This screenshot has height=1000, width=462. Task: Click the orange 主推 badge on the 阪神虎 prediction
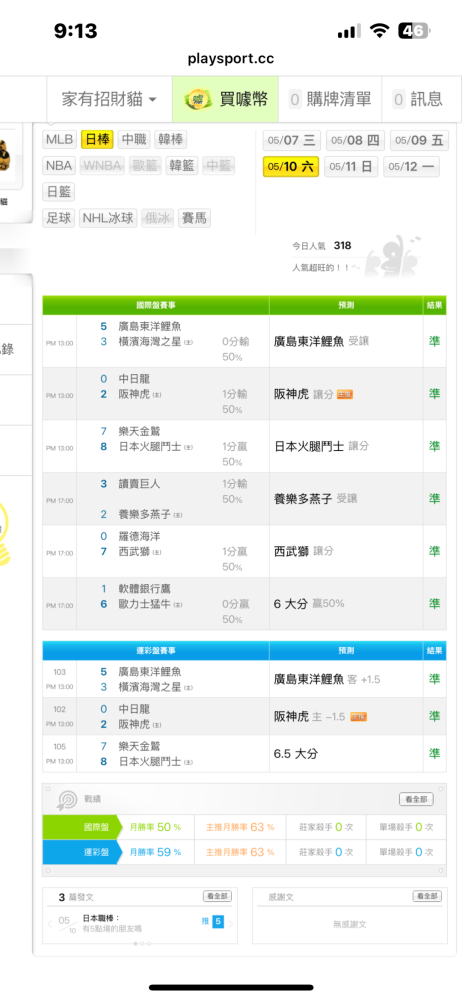pyautogui.click(x=345, y=394)
